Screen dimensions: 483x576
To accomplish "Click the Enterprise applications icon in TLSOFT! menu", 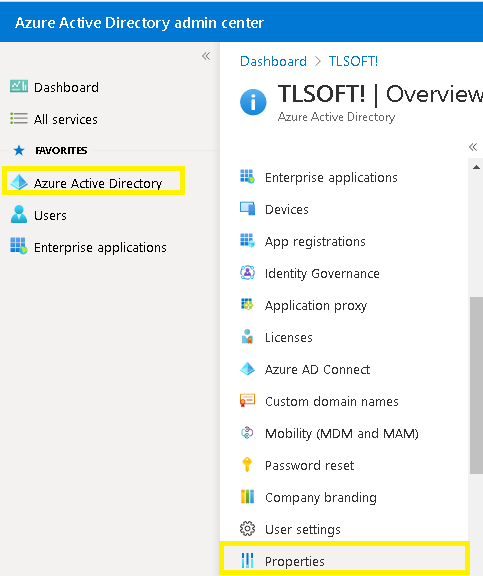I will coord(247,177).
